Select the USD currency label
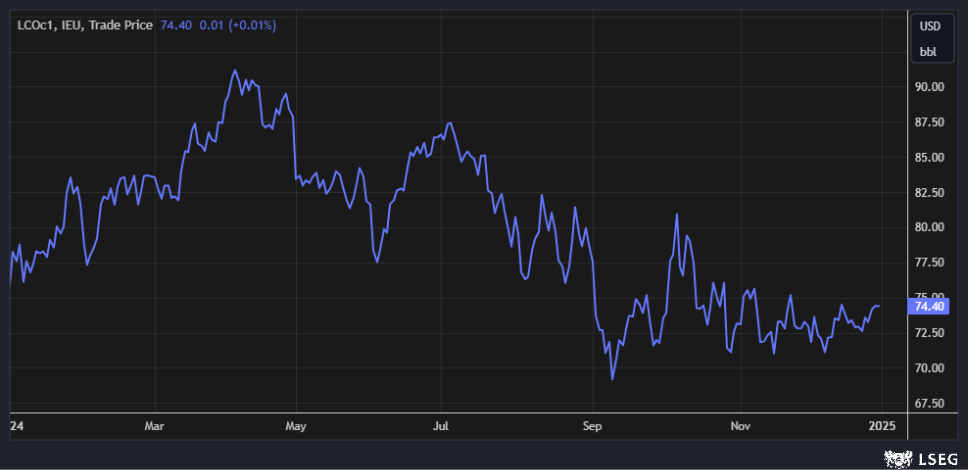The image size is (968, 470). tap(930, 27)
